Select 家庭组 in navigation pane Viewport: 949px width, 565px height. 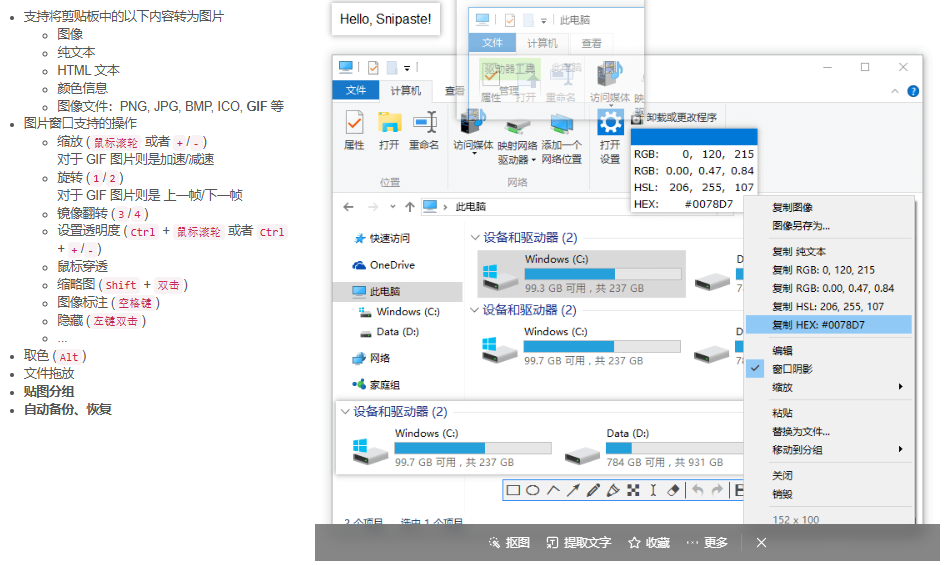pyautogui.click(x=376, y=385)
